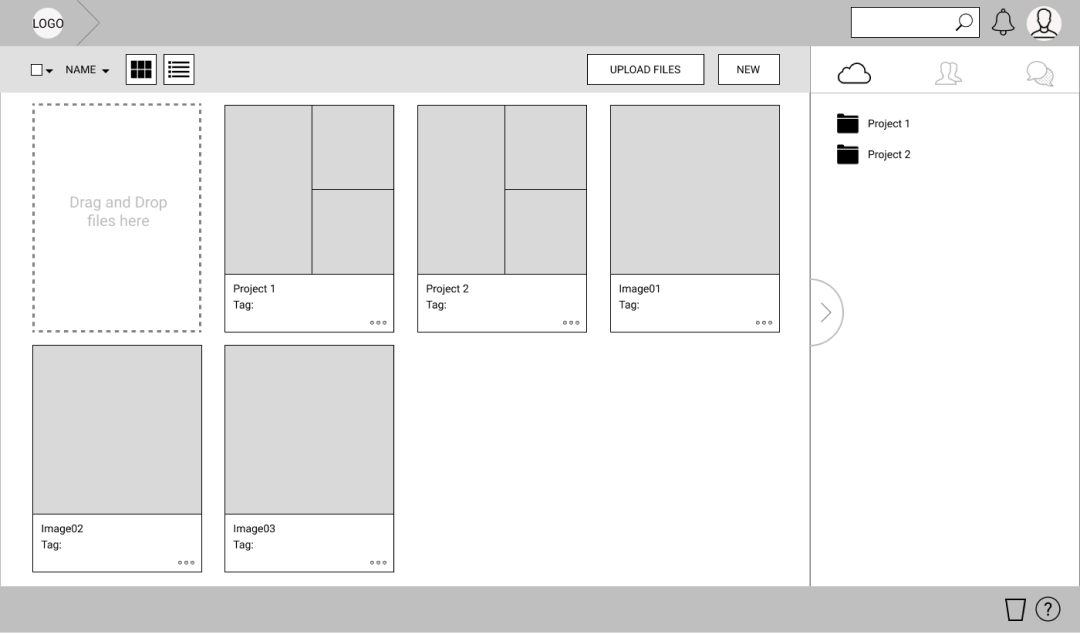
Task: Open more options on Image02 card
Action: [185, 562]
